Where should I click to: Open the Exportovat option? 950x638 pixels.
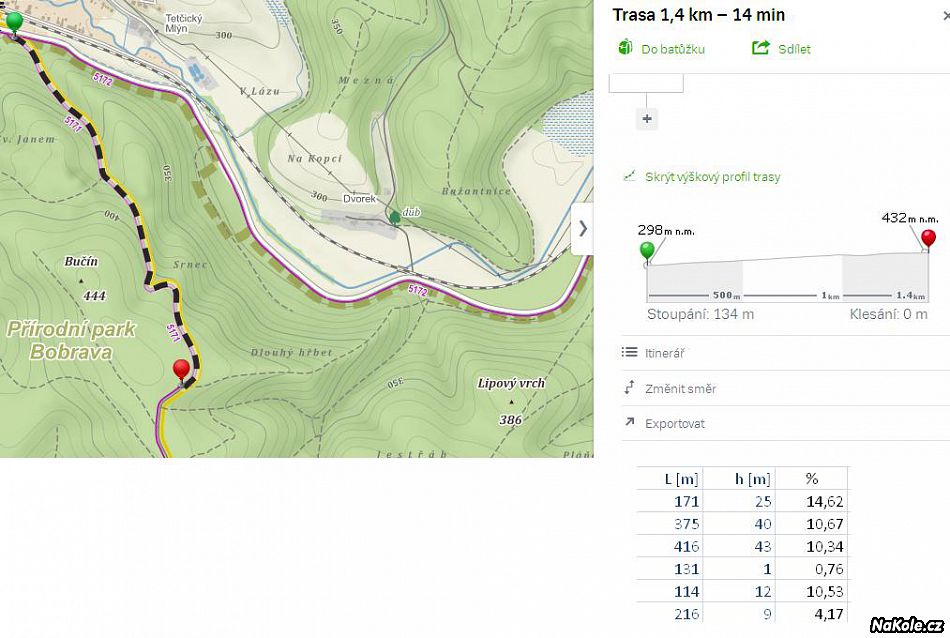675,423
